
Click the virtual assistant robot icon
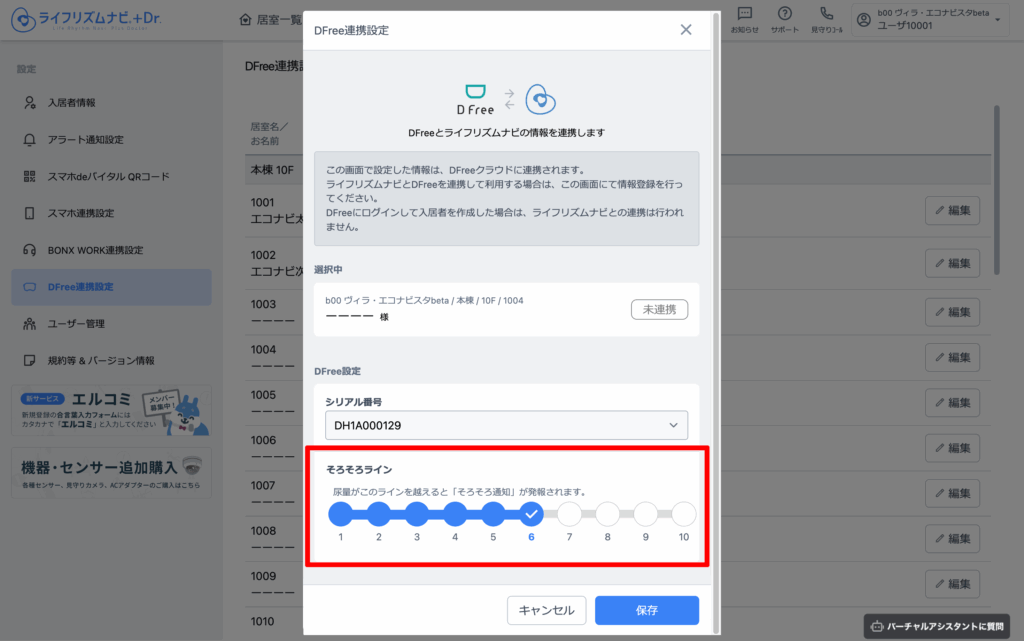(x=876, y=627)
